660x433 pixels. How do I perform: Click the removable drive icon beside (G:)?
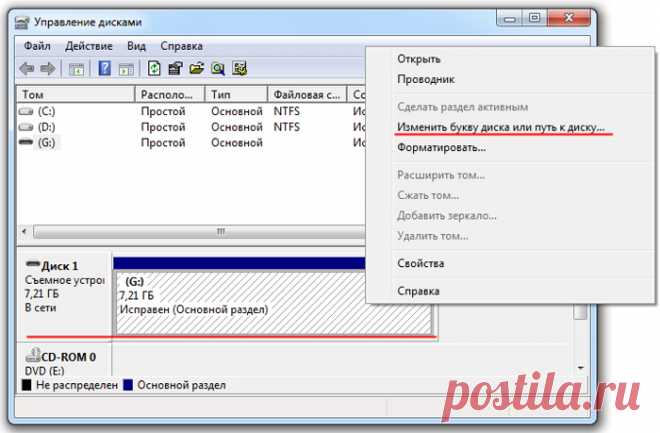coord(26,143)
